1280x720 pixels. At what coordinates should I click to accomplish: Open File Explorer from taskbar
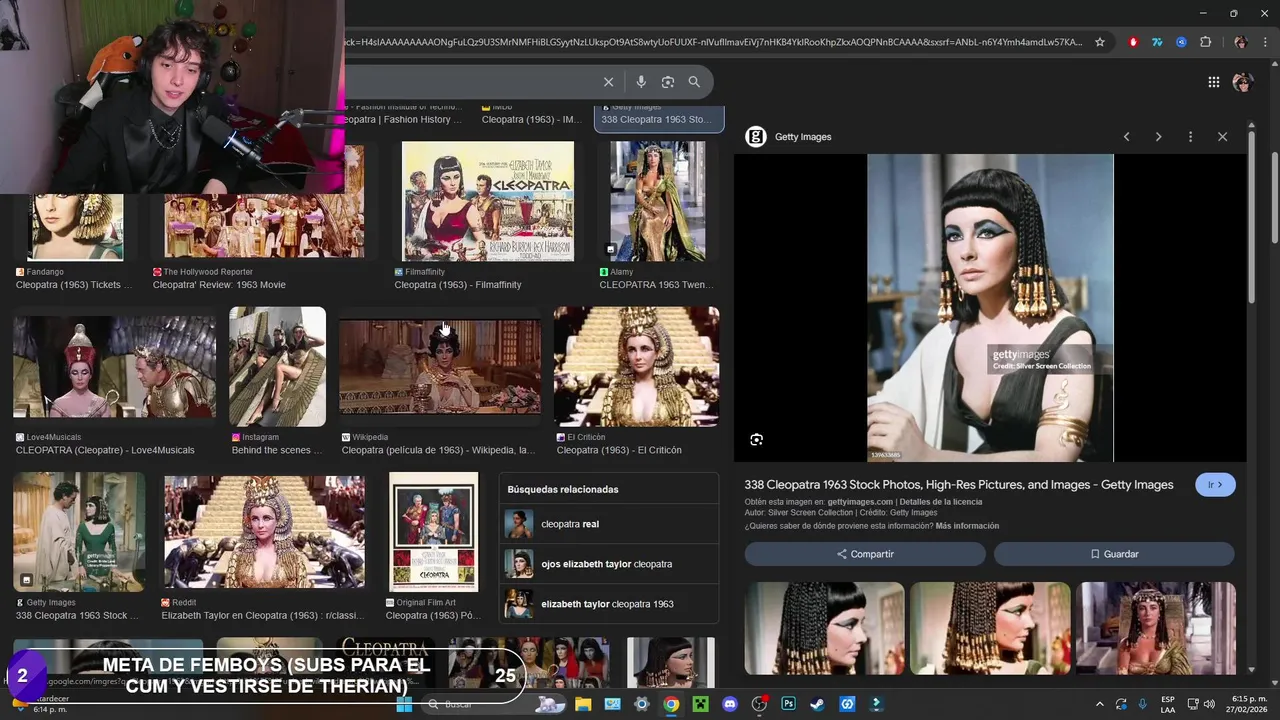pyautogui.click(x=583, y=704)
